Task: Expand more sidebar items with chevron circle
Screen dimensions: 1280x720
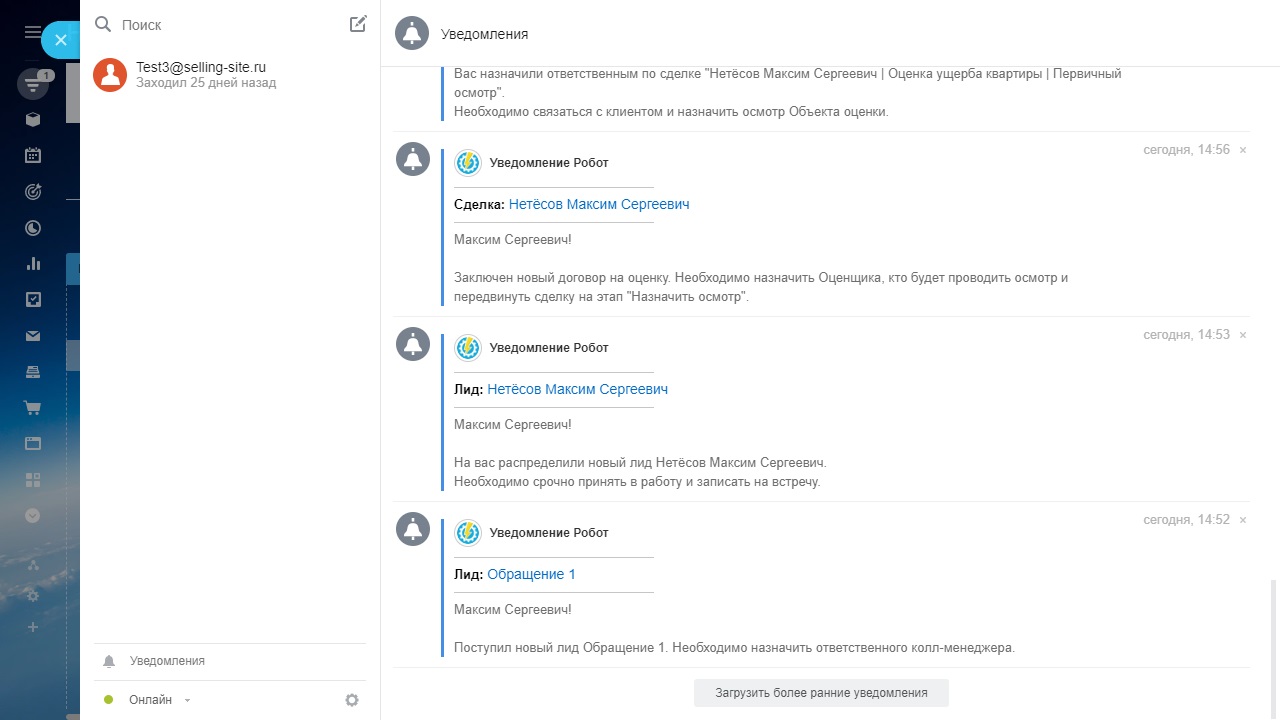Action: (33, 516)
